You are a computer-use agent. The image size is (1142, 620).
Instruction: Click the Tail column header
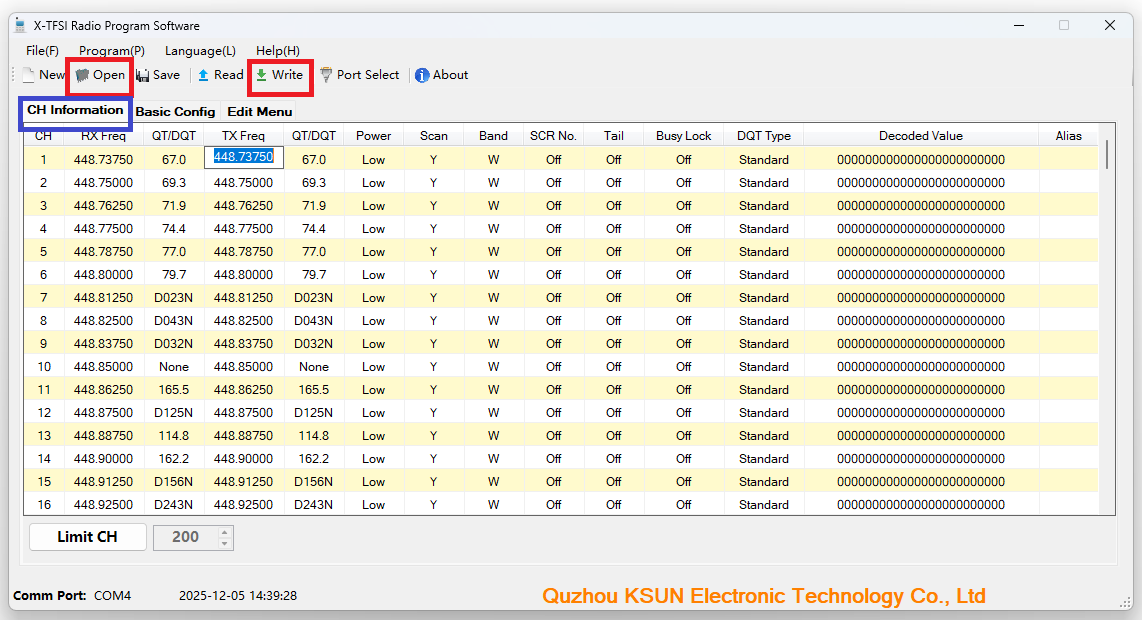click(x=613, y=136)
